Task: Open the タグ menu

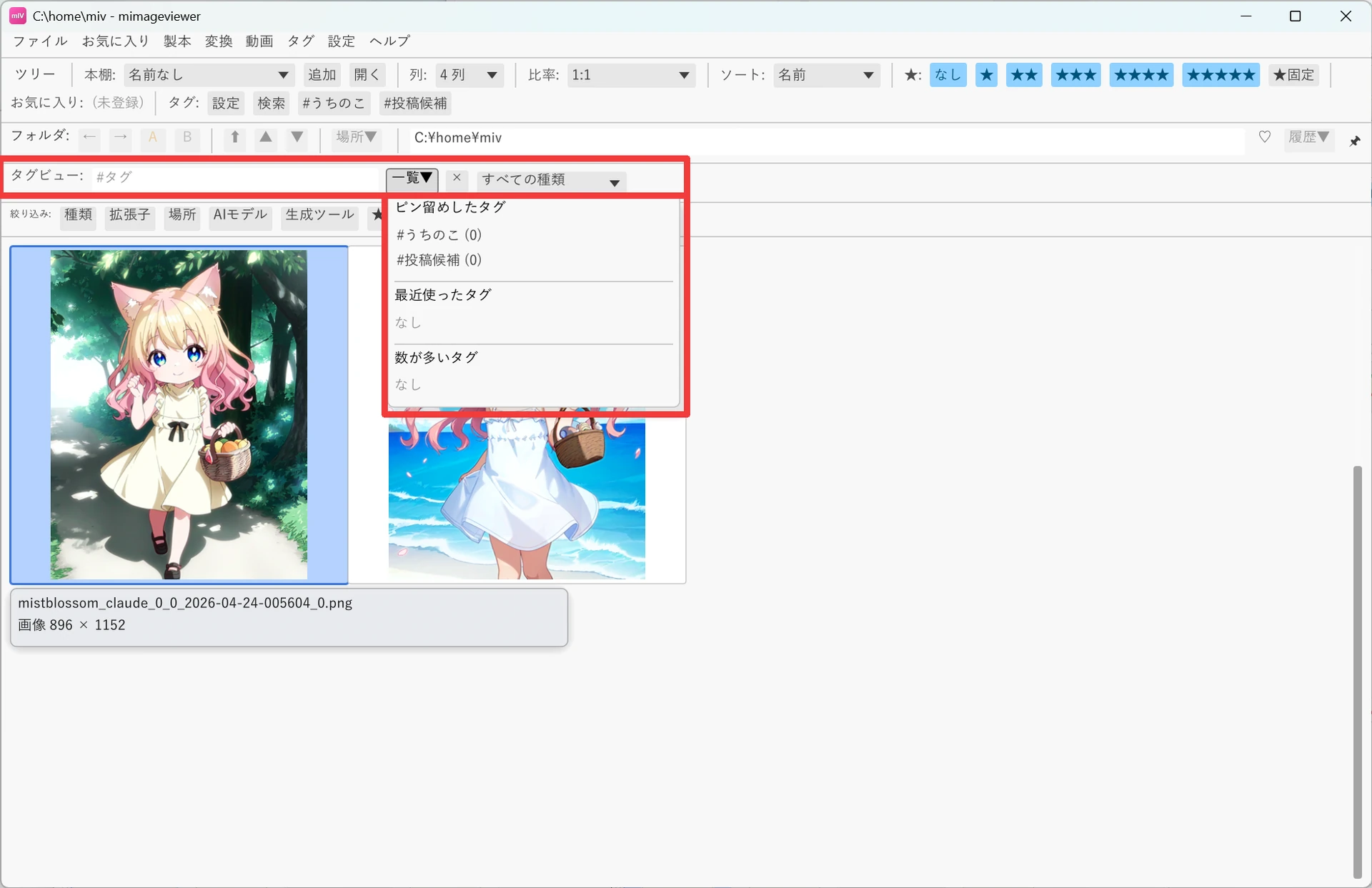Action: [x=300, y=41]
